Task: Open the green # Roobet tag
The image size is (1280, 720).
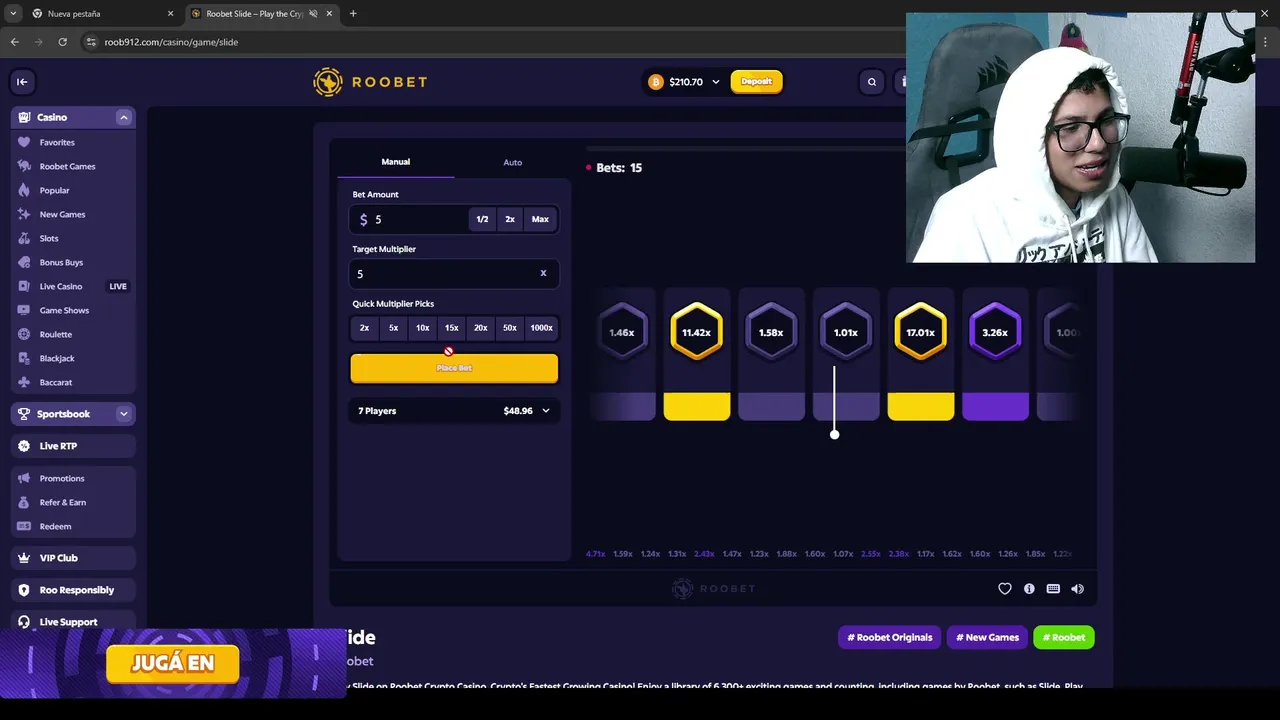Action: [x=1064, y=637]
